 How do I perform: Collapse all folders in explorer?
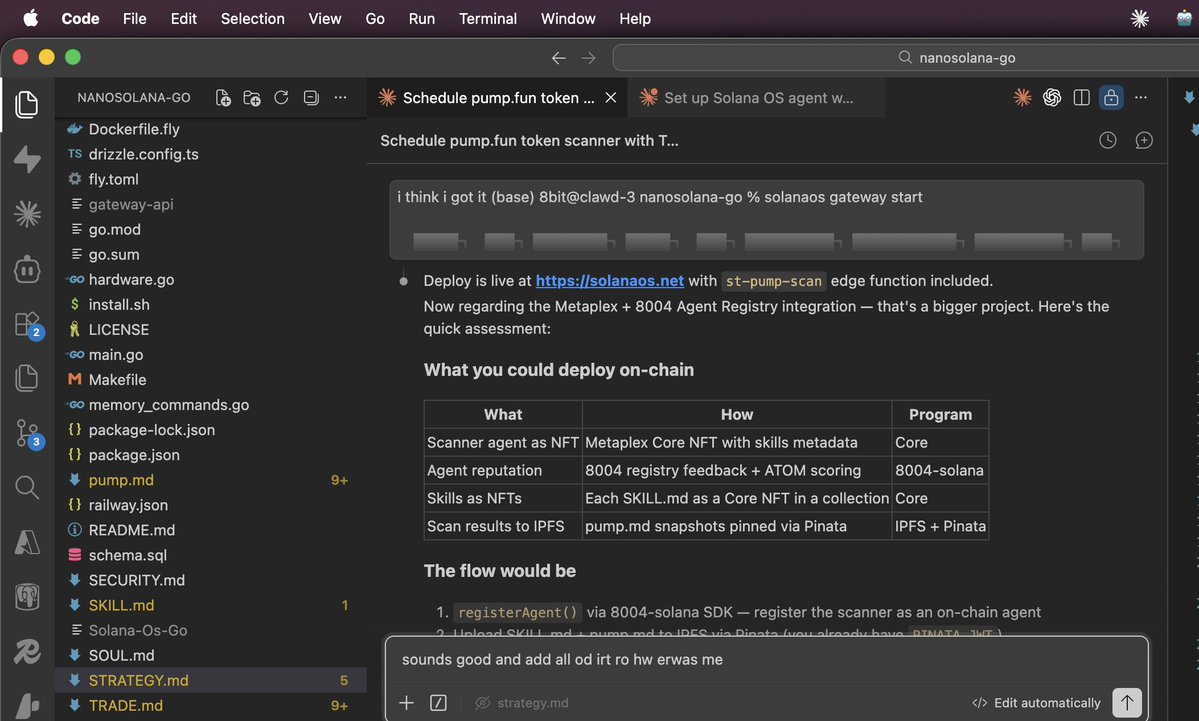[x=310, y=98]
